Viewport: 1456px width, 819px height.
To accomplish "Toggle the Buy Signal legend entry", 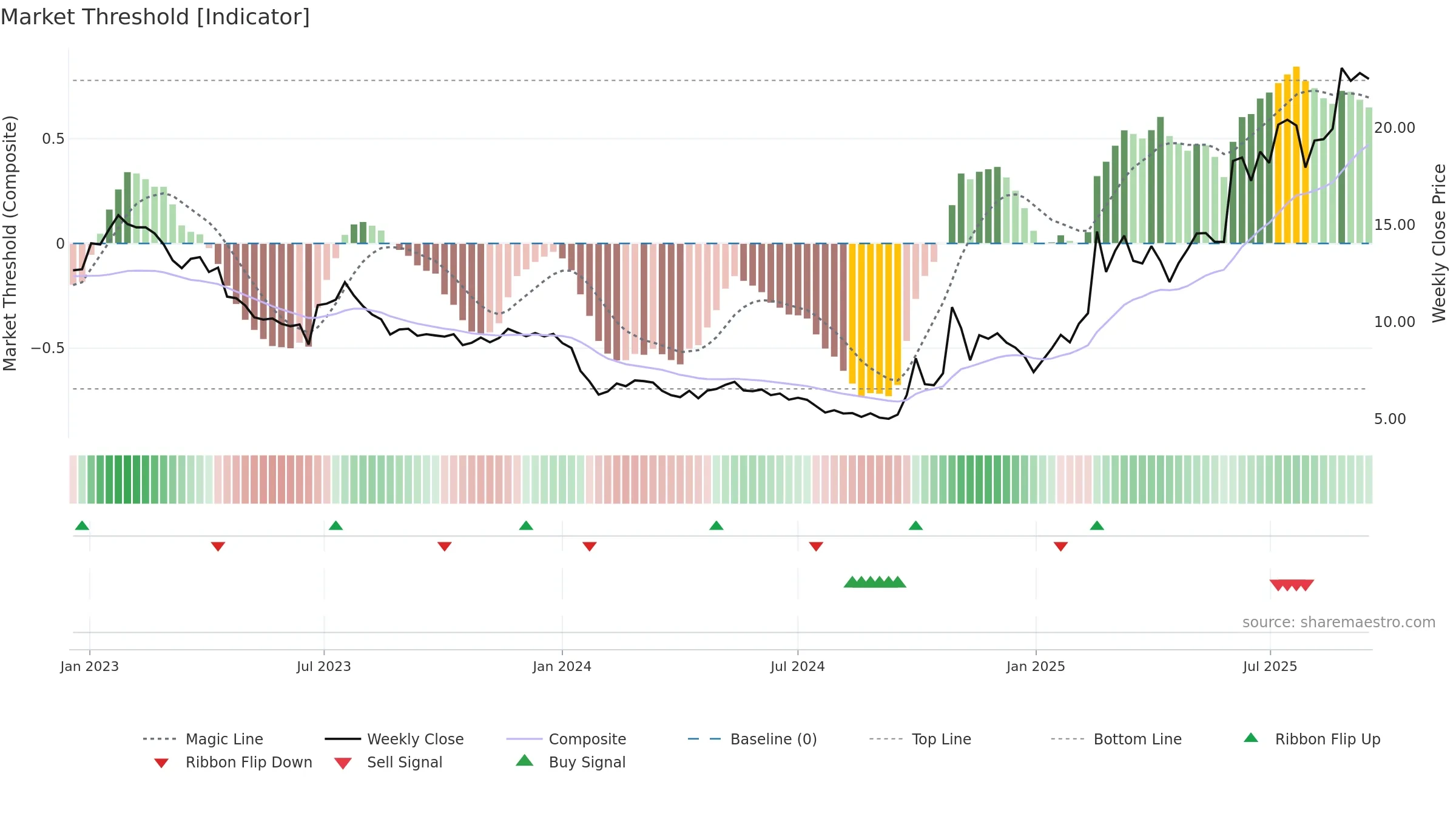I will 570,762.
